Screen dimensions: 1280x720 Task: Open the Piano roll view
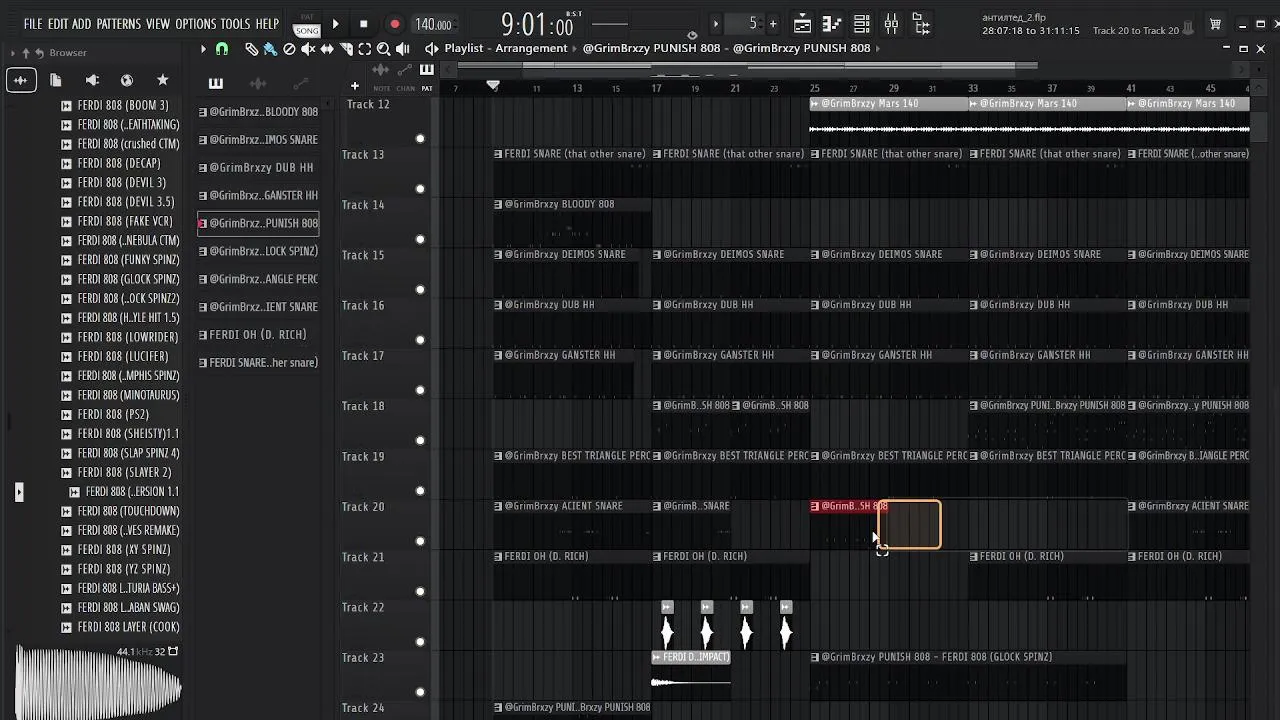click(832, 24)
